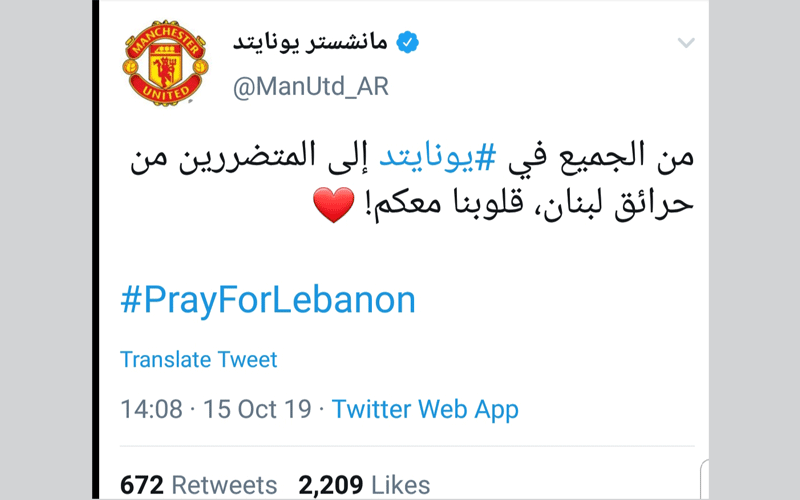Open the @ManUtd_AR profile handle
Screen dimensions: 800x500
point(310,87)
